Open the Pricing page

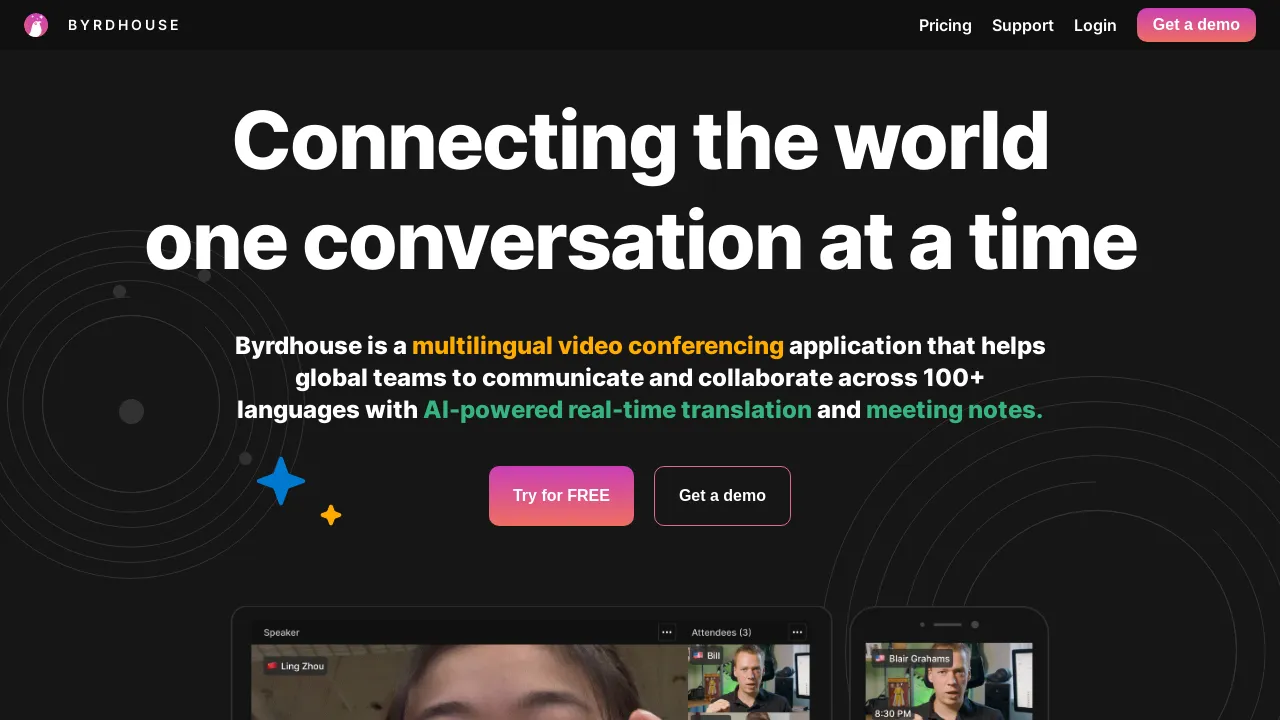coord(945,25)
